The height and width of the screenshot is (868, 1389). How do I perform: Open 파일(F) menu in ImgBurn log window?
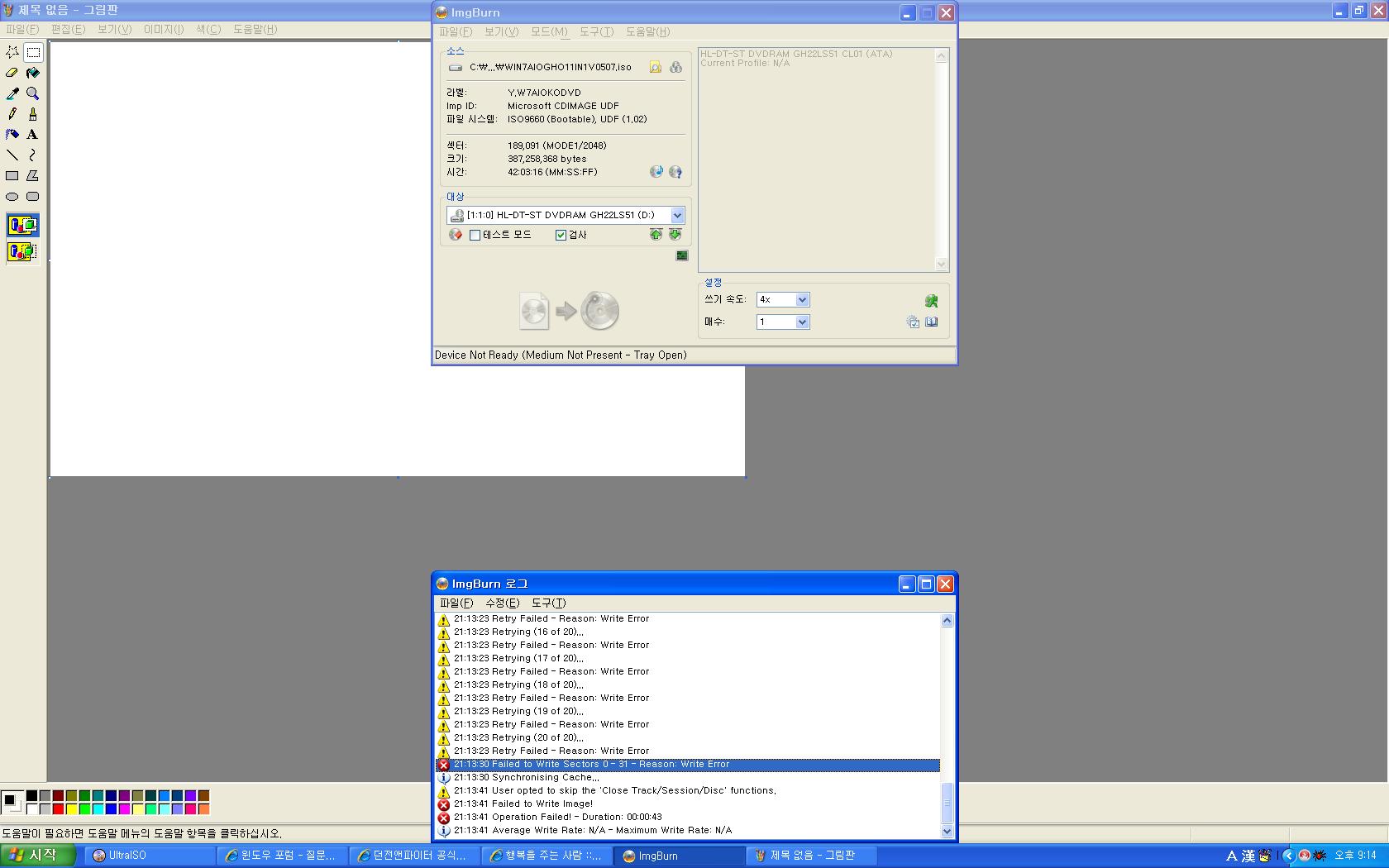click(456, 603)
